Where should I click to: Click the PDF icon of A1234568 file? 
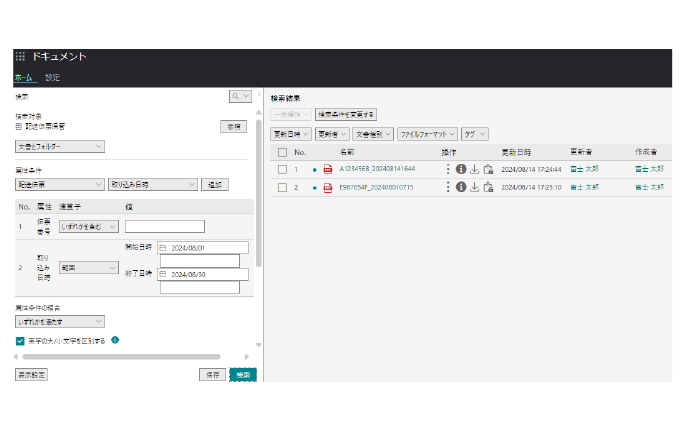tap(328, 169)
